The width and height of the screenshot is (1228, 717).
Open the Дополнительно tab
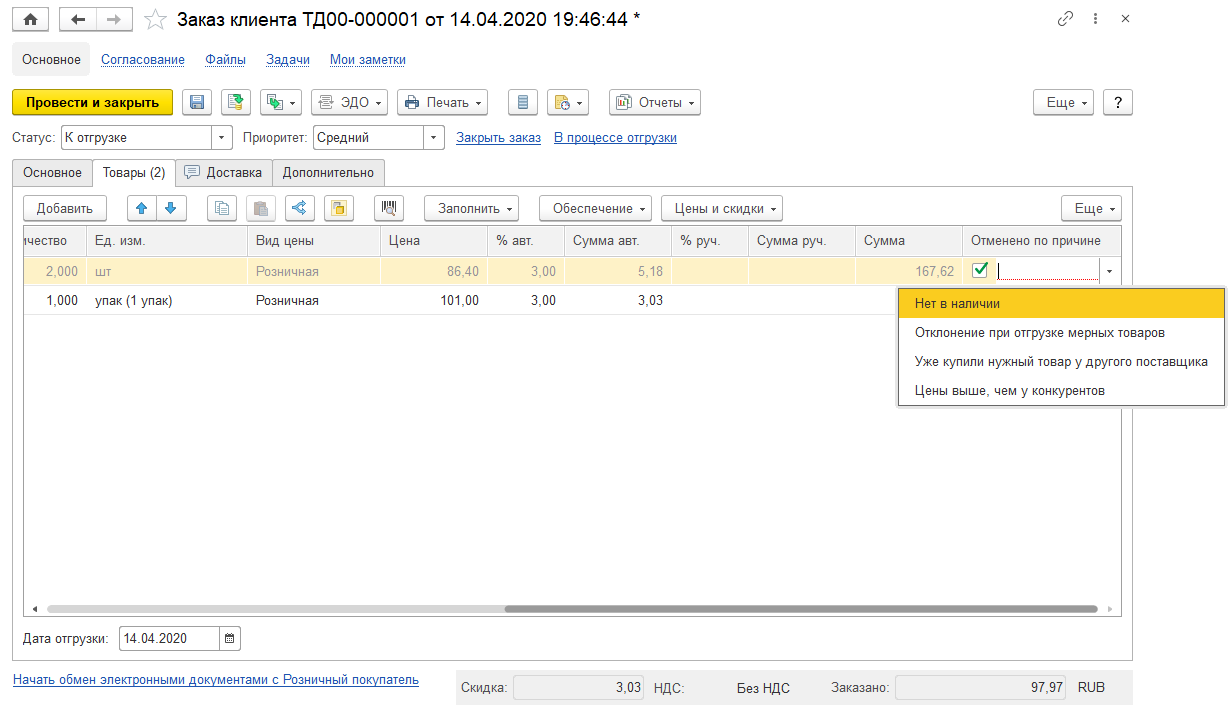point(328,172)
